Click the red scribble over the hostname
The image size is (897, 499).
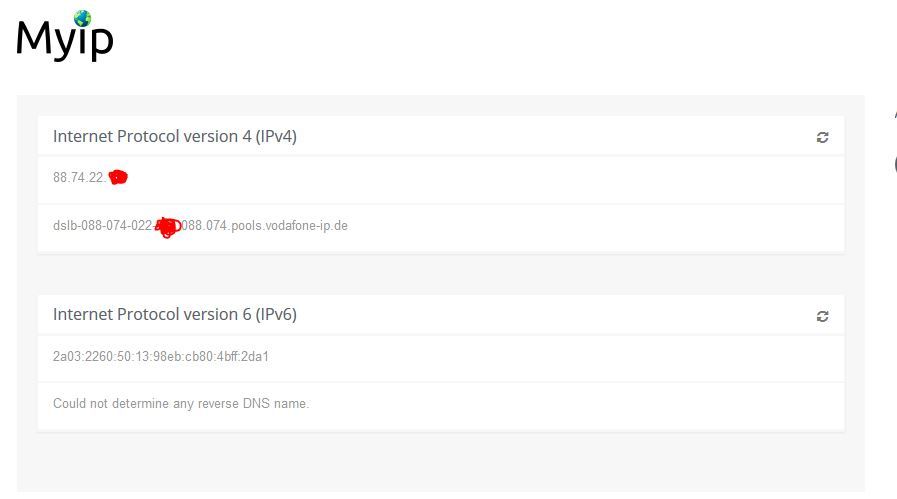coord(168,227)
